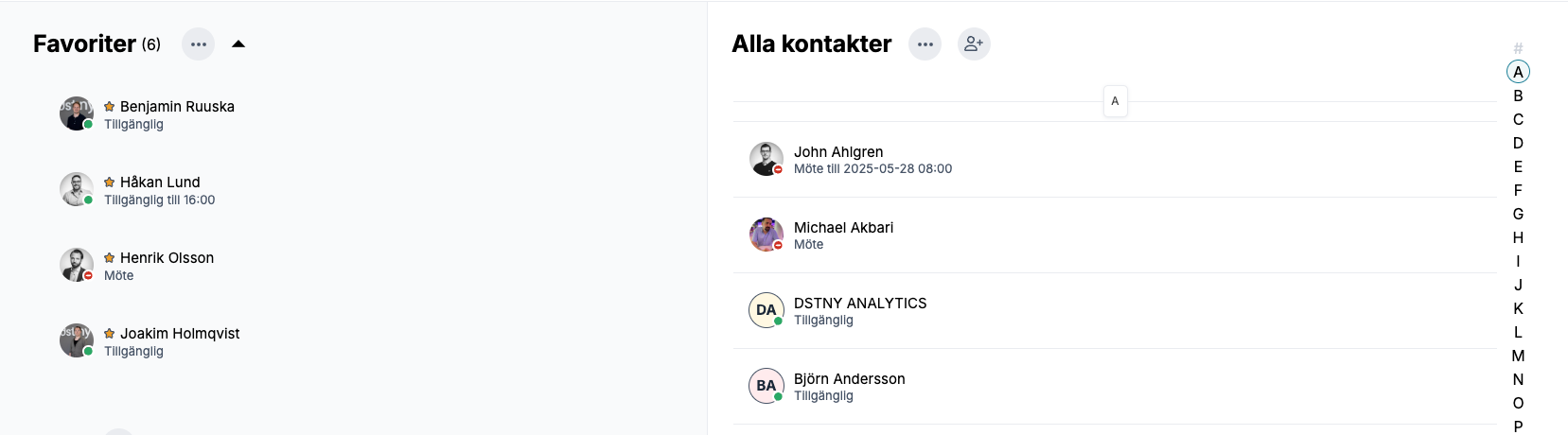Open Björn Andersson contact
The image size is (1568, 435).
[x=849, y=379]
